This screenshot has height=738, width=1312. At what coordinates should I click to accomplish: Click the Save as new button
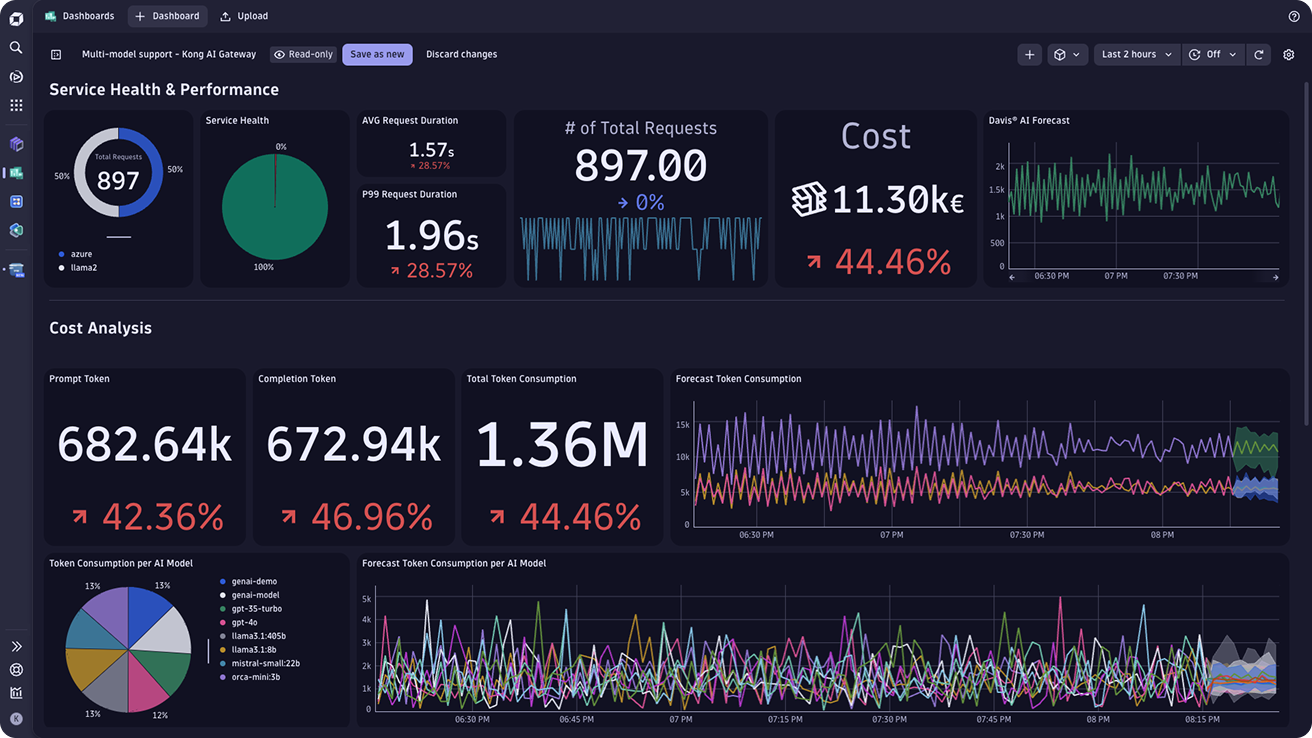click(377, 55)
